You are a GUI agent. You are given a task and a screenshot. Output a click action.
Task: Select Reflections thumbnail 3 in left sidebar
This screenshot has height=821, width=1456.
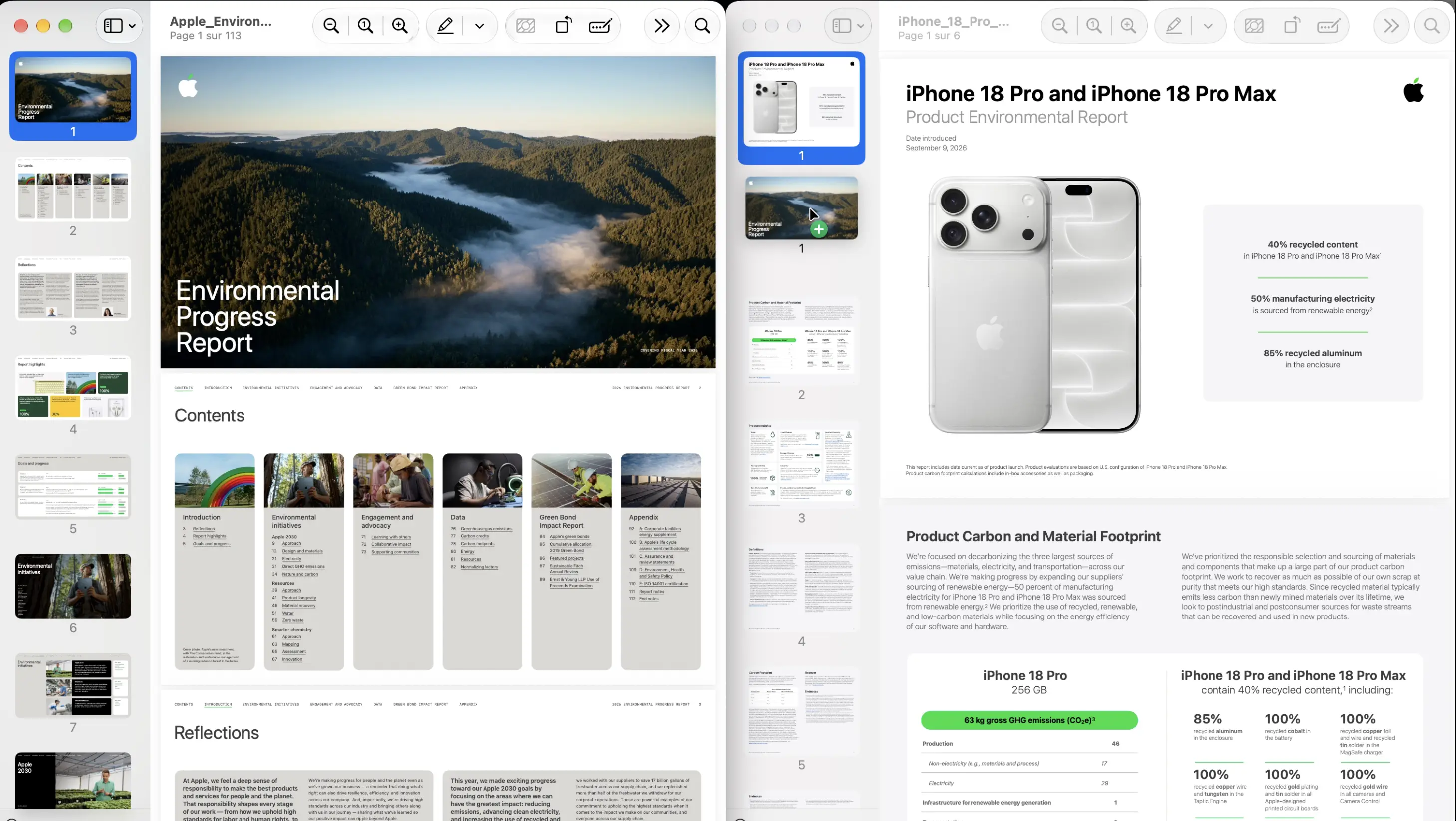click(73, 288)
